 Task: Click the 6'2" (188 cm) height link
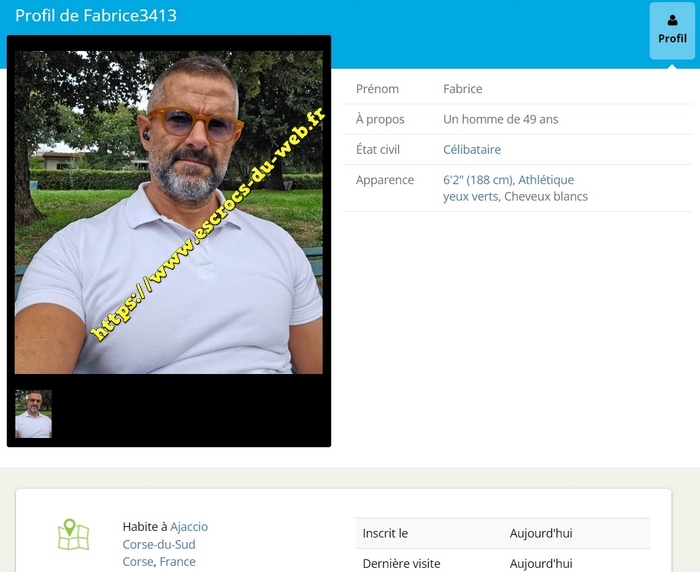coord(477,180)
